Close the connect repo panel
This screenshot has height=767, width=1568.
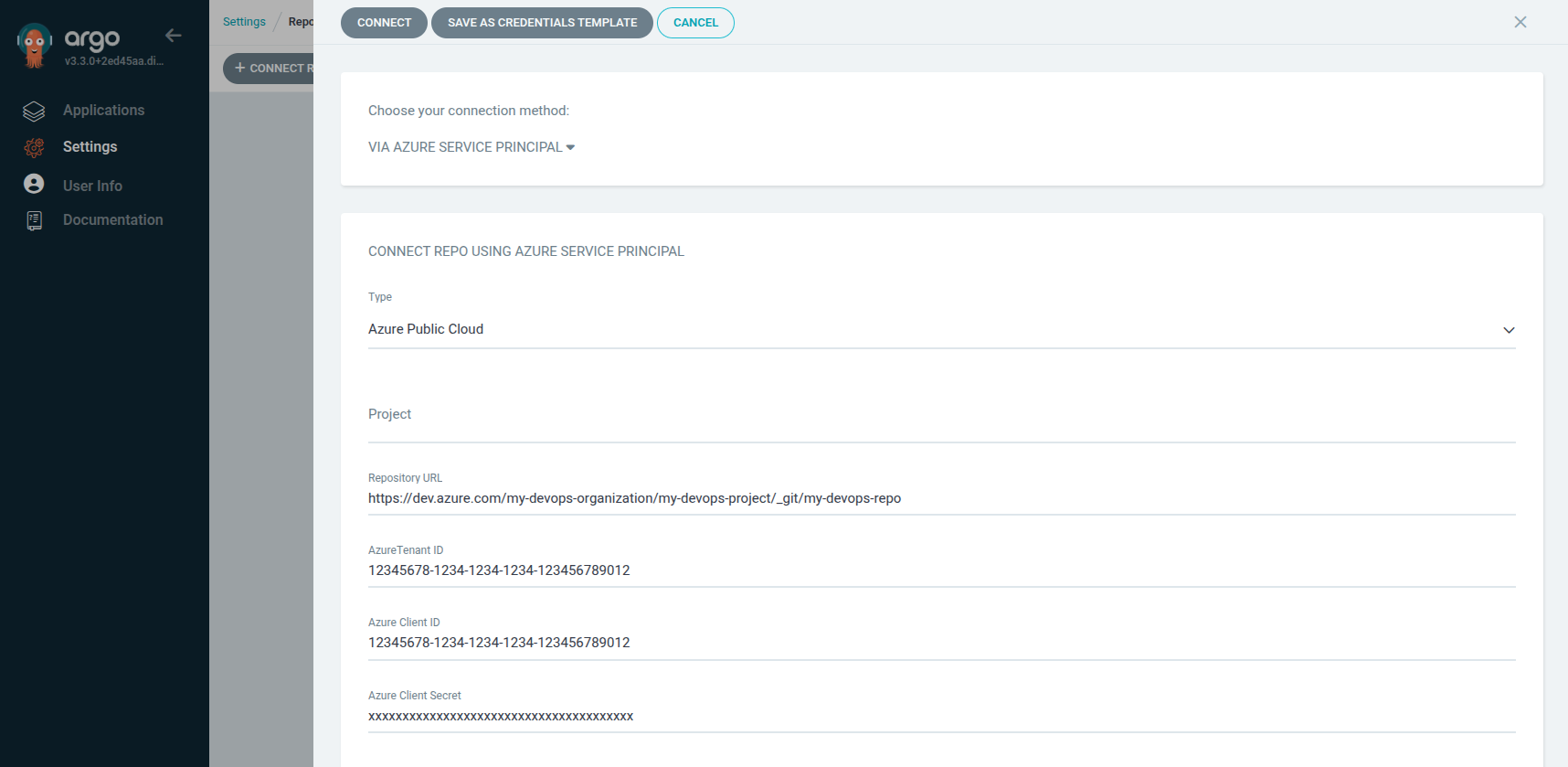1520,22
